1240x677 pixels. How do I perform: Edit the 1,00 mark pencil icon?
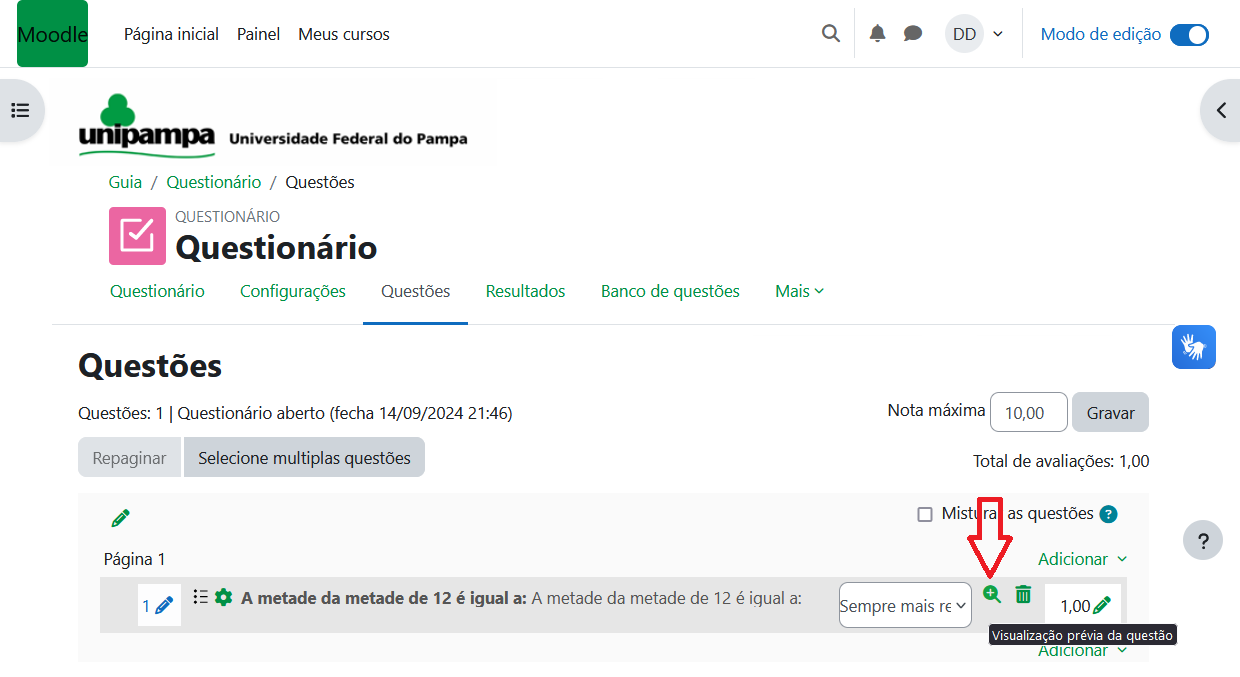click(x=1102, y=605)
